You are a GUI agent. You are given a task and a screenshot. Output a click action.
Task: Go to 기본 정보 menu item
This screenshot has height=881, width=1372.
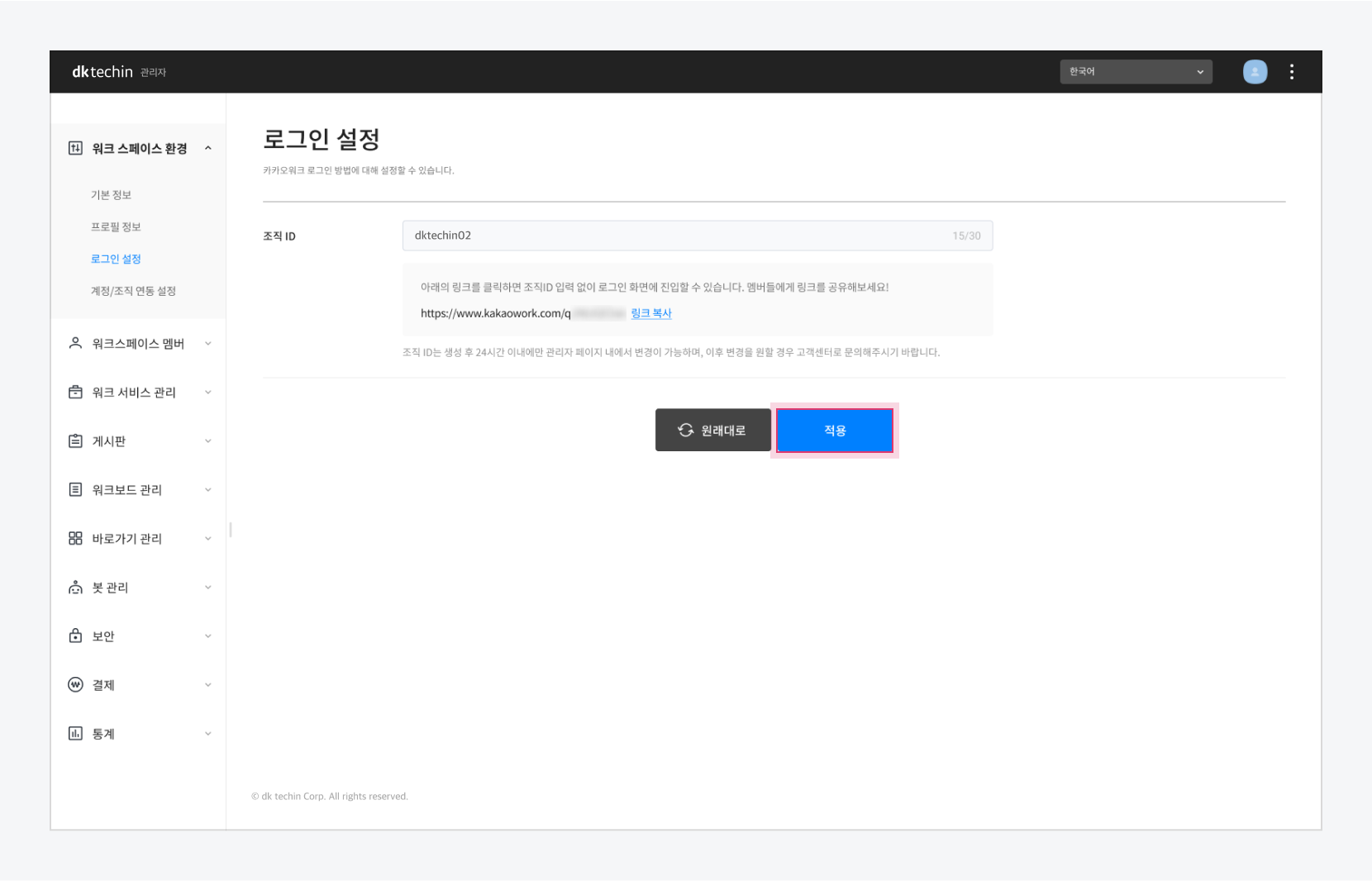111,195
